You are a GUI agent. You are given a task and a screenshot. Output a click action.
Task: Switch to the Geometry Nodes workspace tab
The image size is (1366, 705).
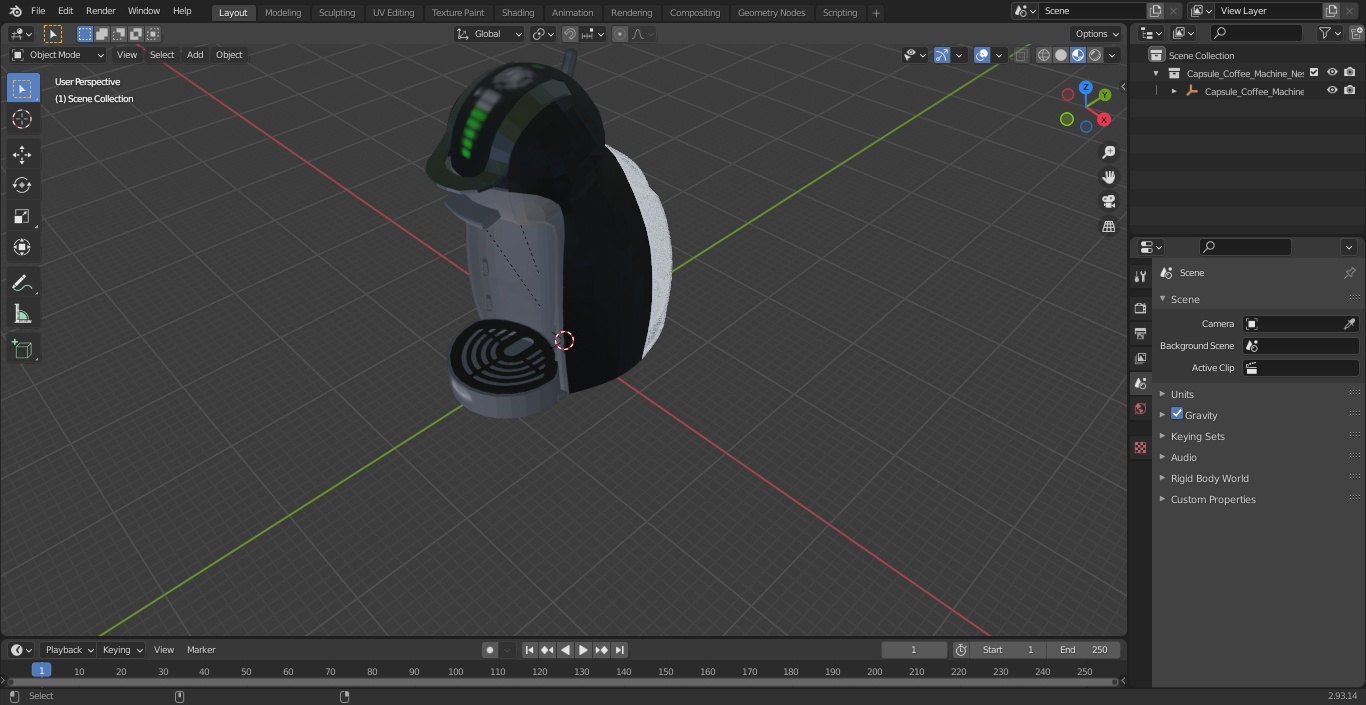pos(771,12)
